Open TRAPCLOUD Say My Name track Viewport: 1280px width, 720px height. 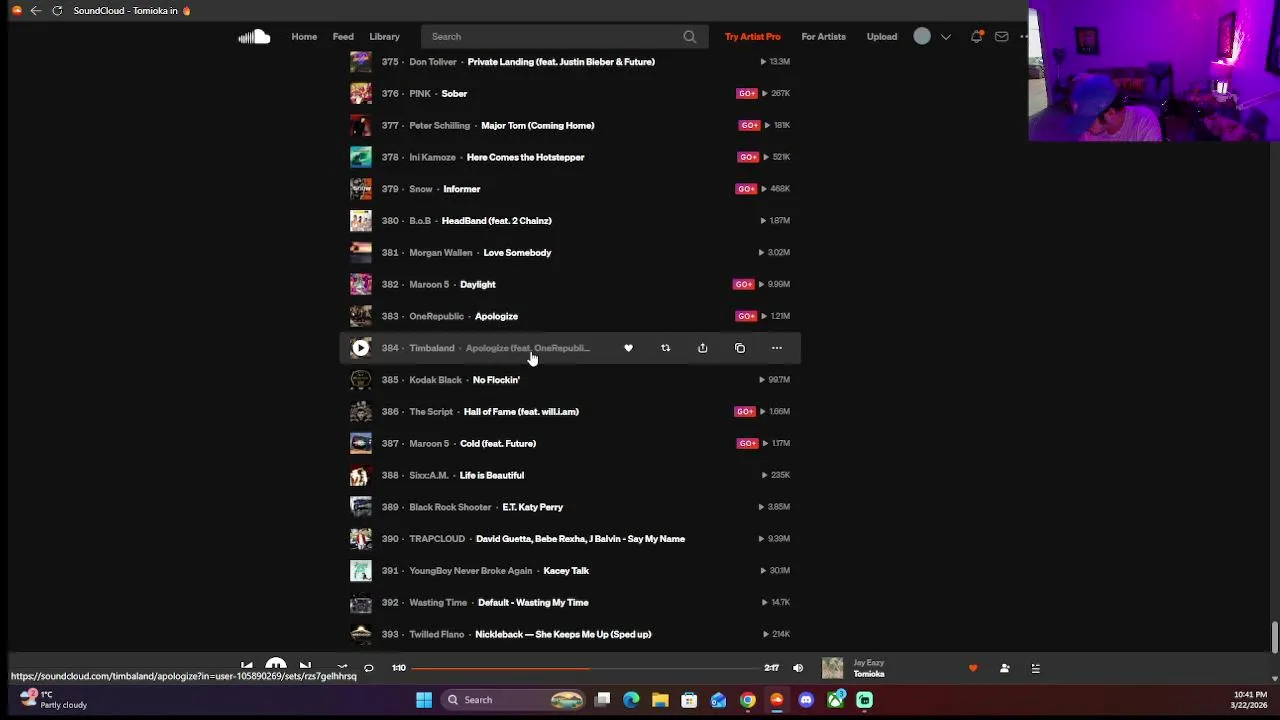tap(580, 539)
